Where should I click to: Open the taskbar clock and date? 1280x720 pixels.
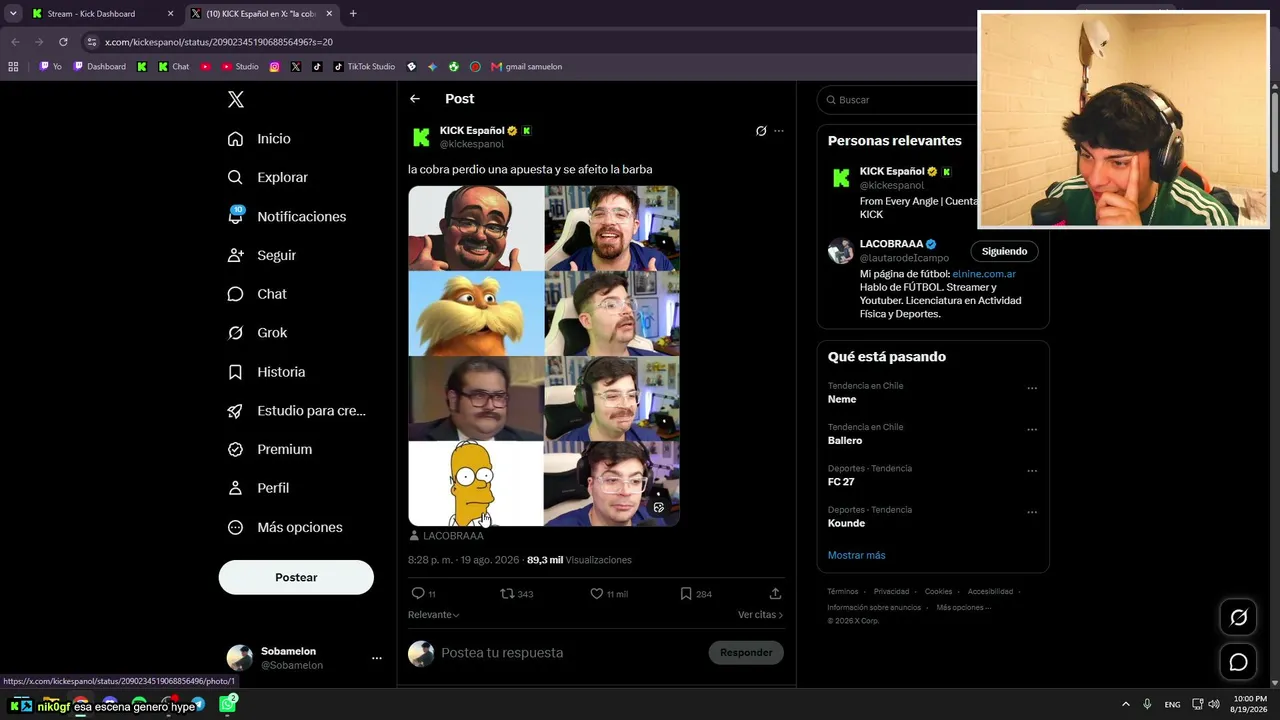point(1250,704)
